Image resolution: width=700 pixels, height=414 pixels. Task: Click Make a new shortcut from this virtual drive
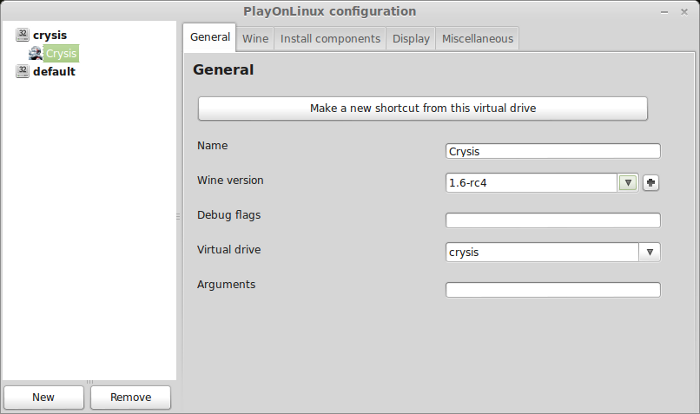pos(423,108)
